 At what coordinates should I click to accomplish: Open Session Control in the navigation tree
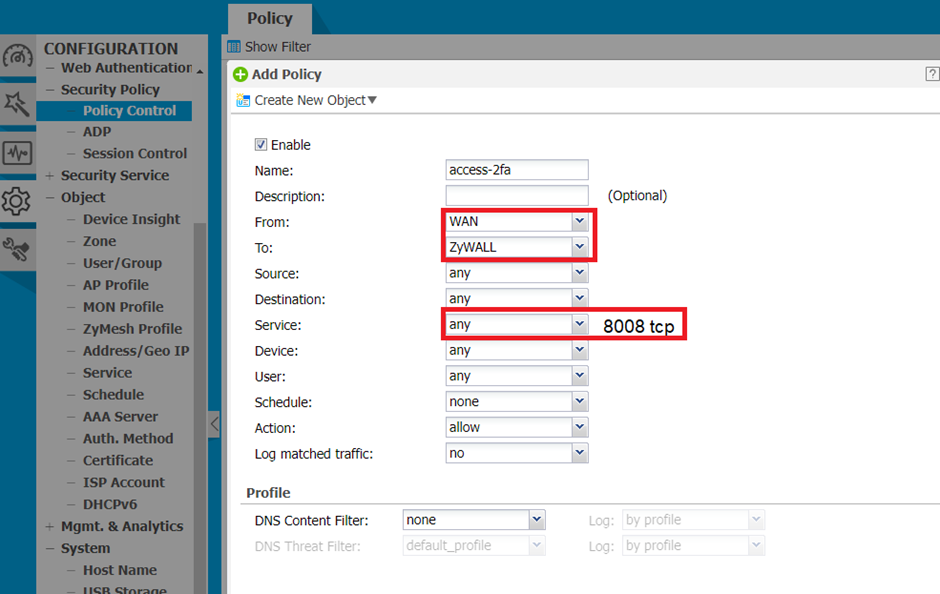(134, 154)
